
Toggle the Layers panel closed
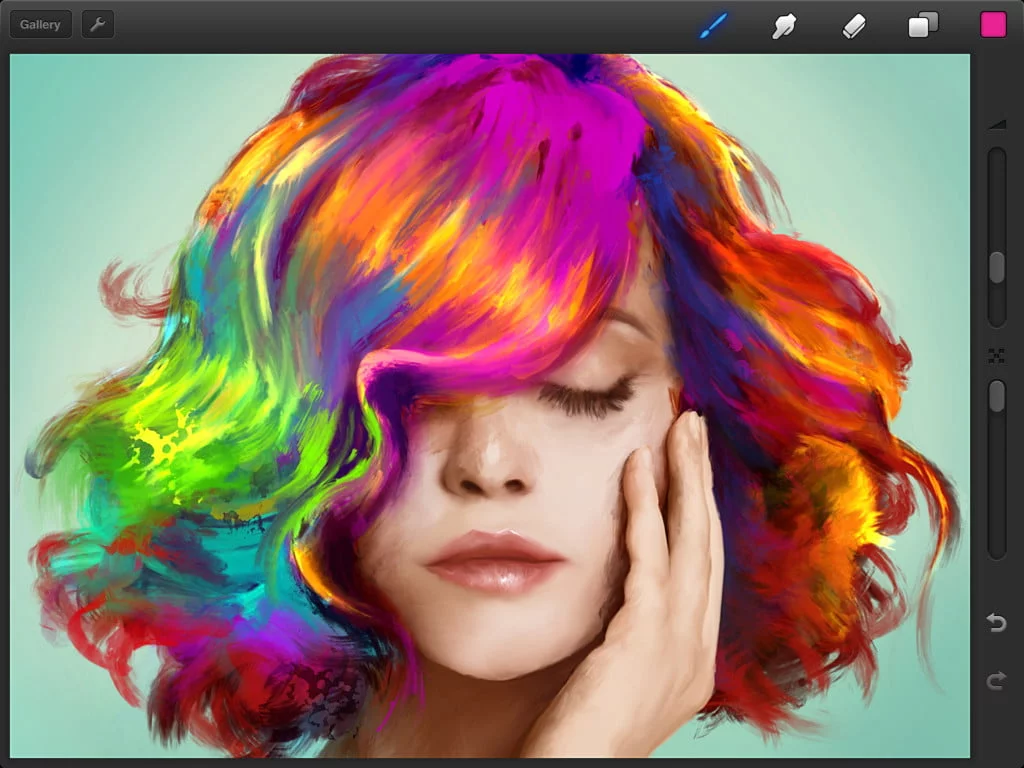[921, 24]
